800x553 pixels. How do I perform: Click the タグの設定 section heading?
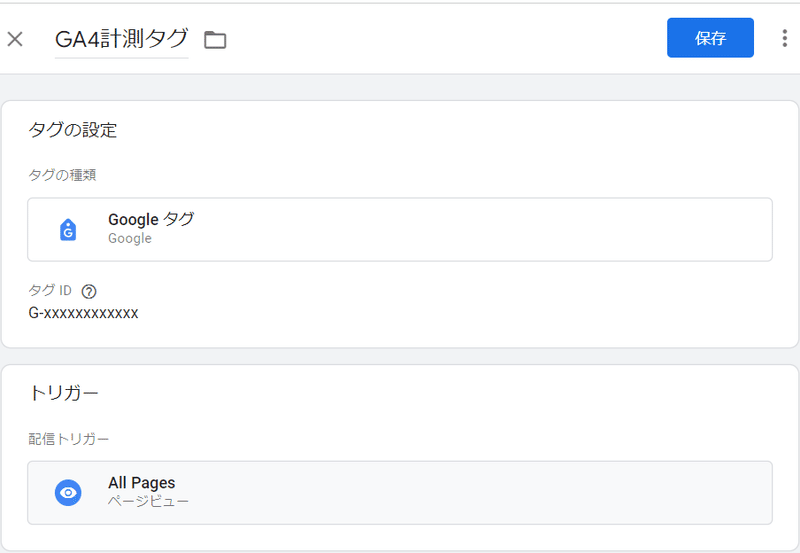(72, 130)
